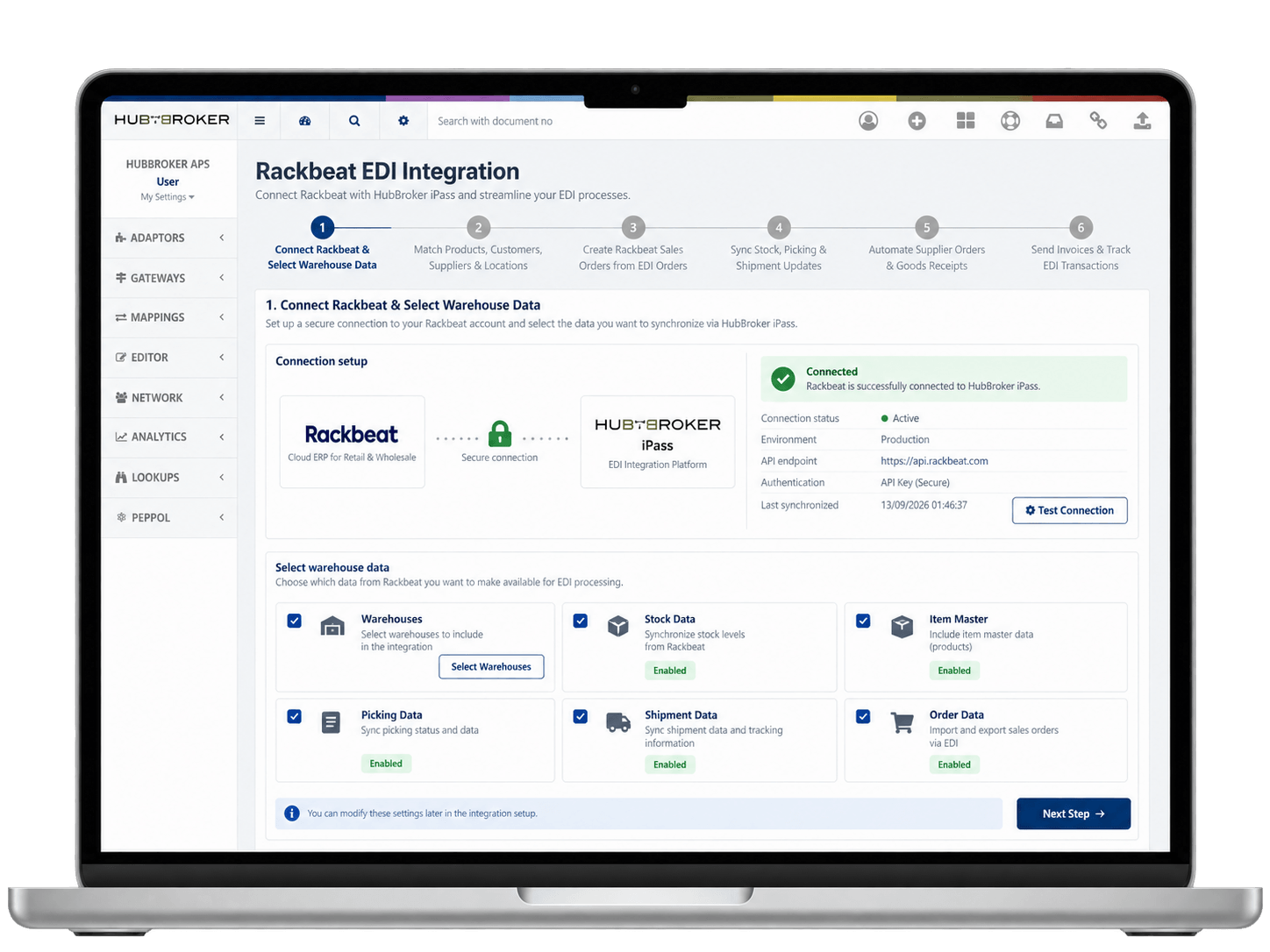Click the plus circle add icon
Screen dimensions: 1270x952
click(x=917, y=121)
